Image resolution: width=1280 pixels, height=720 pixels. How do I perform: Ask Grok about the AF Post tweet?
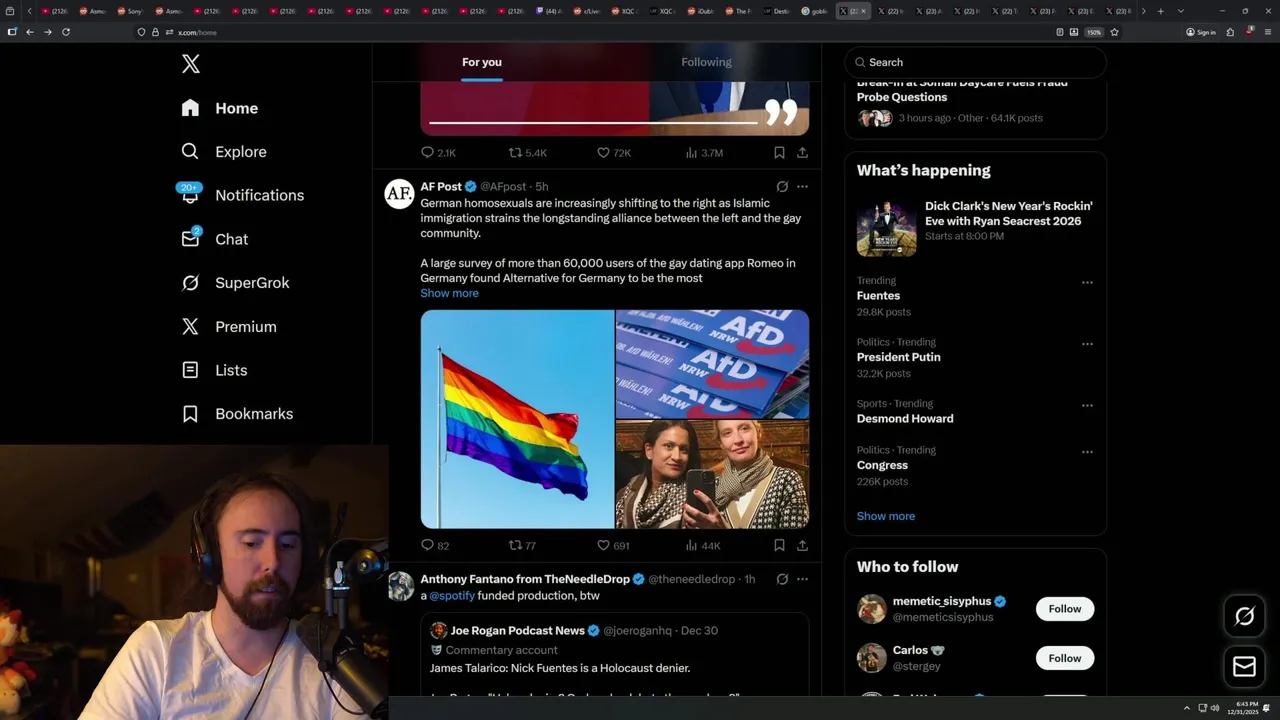[782, 186]
